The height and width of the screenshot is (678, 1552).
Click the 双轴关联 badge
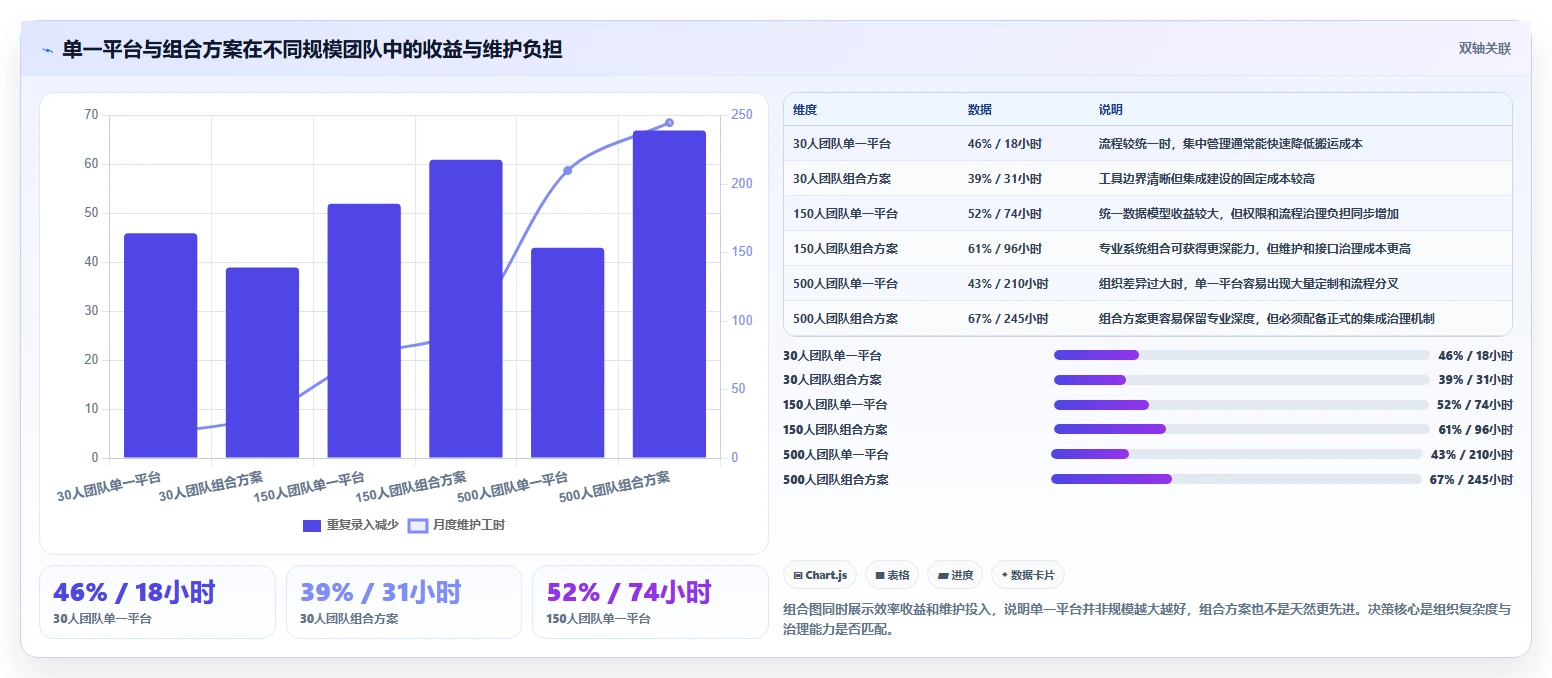(1484, 49)
